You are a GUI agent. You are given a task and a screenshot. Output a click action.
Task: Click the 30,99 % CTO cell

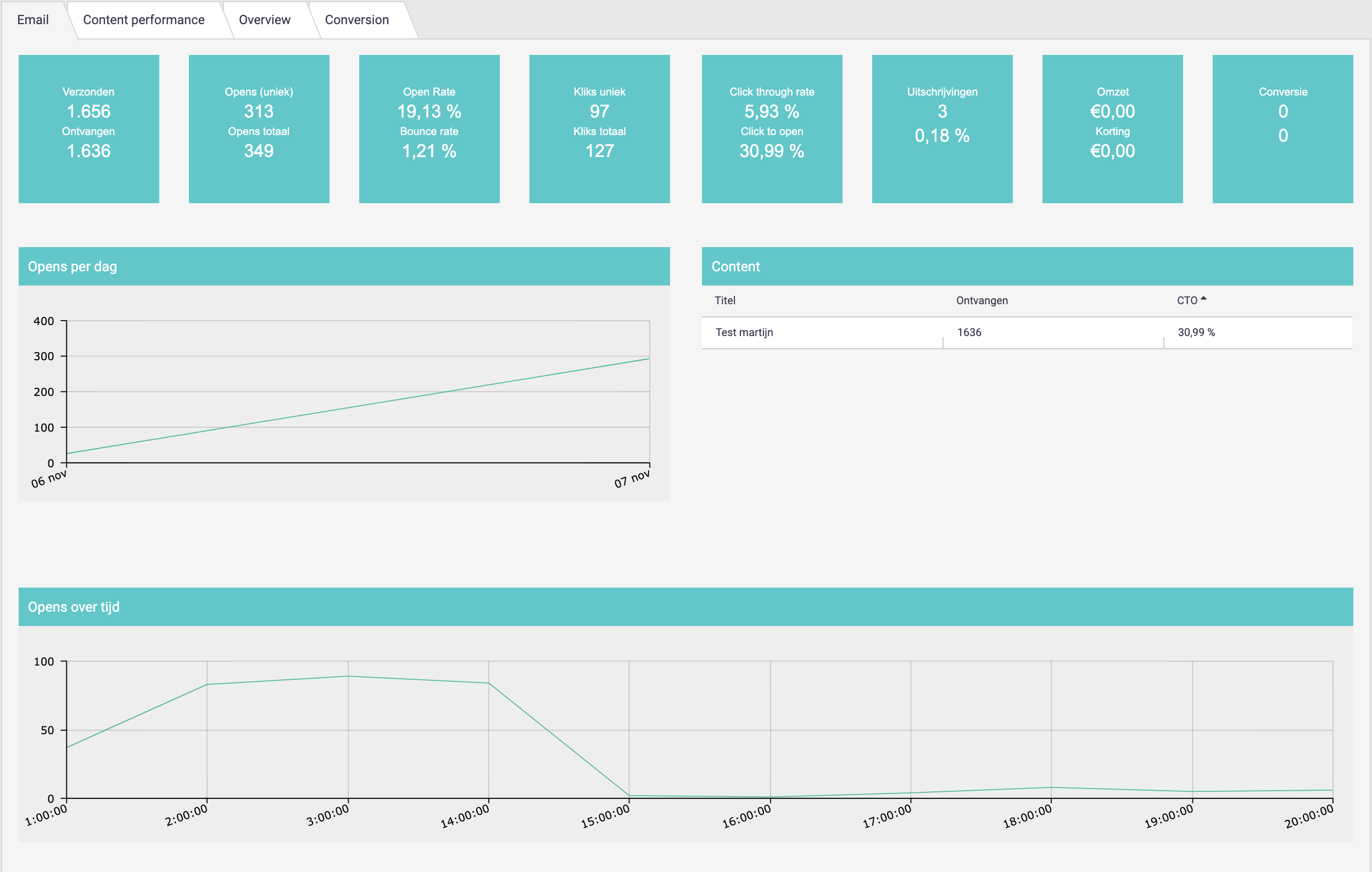pos(1196,332)
